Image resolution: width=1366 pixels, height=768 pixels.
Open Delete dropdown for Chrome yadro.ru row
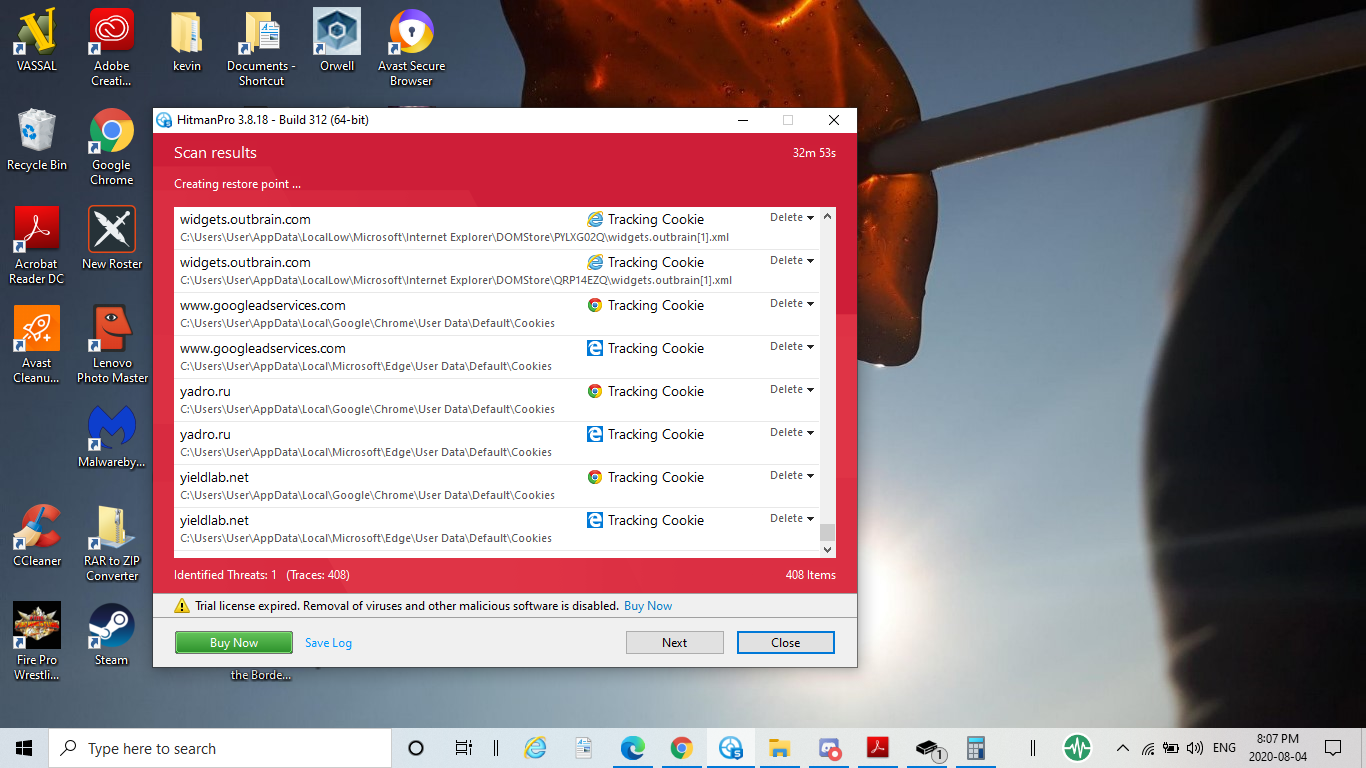(792, 390)
